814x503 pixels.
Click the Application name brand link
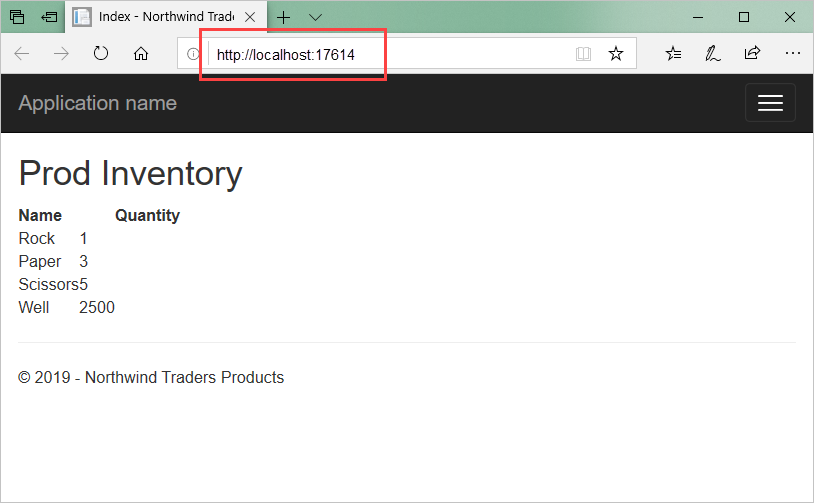pos(98,103)
